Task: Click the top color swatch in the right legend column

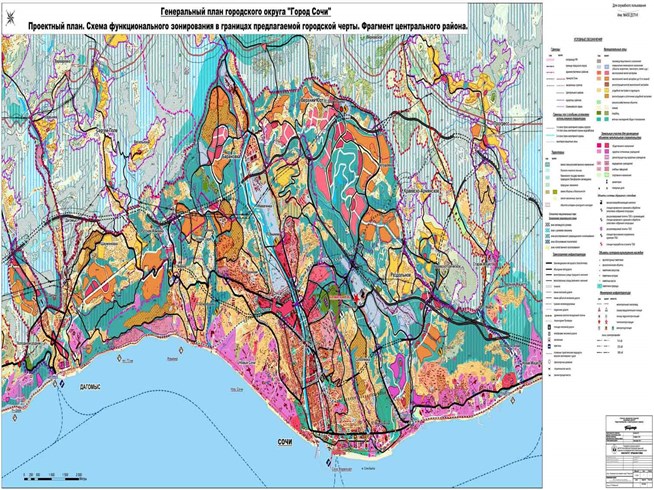Action: tap(600, 61)
